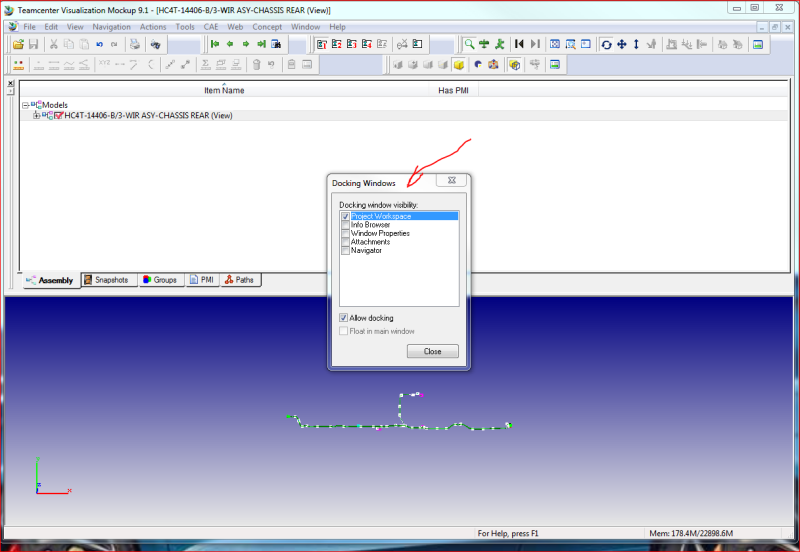
Task: Select the Models tree item
Action: [55, 105]
